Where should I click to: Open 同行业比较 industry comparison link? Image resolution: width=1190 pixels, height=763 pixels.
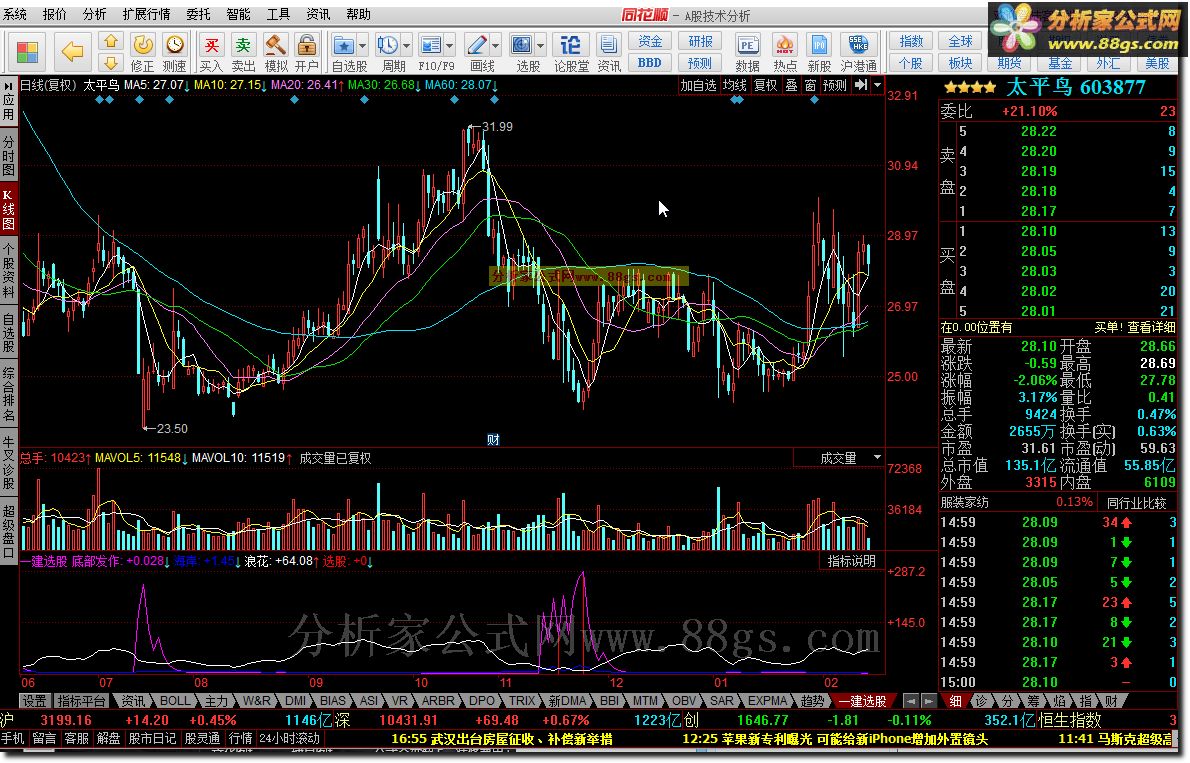point(1136,503)
